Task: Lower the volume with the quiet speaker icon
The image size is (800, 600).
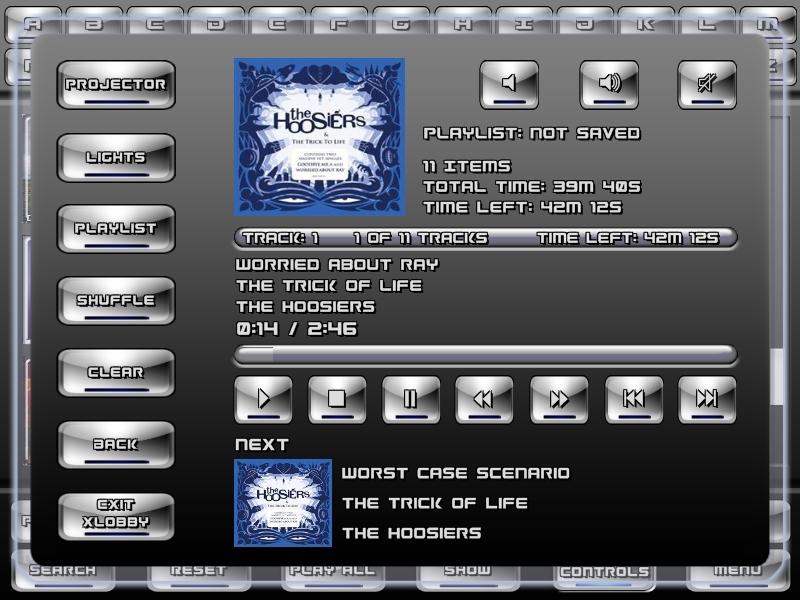Action: [509, 84]
